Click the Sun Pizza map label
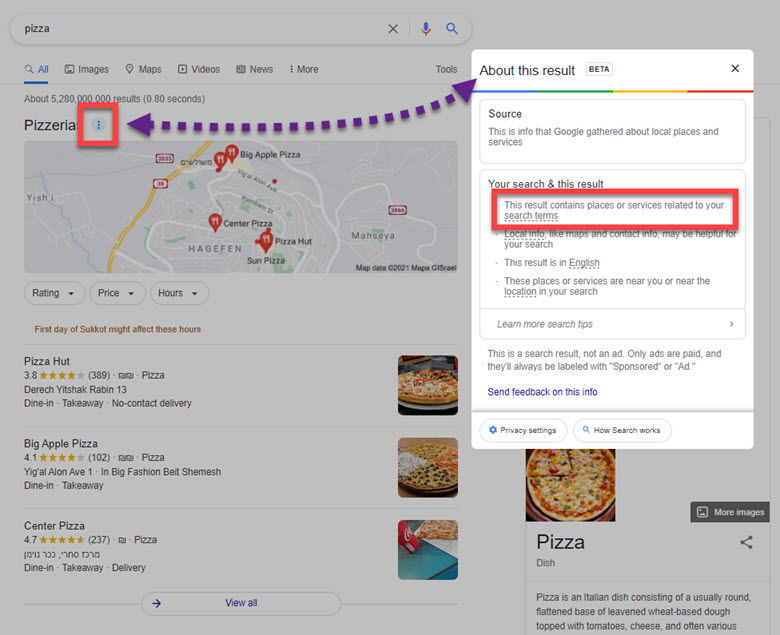This screenshot has height=635, width=780. (266, 261)
